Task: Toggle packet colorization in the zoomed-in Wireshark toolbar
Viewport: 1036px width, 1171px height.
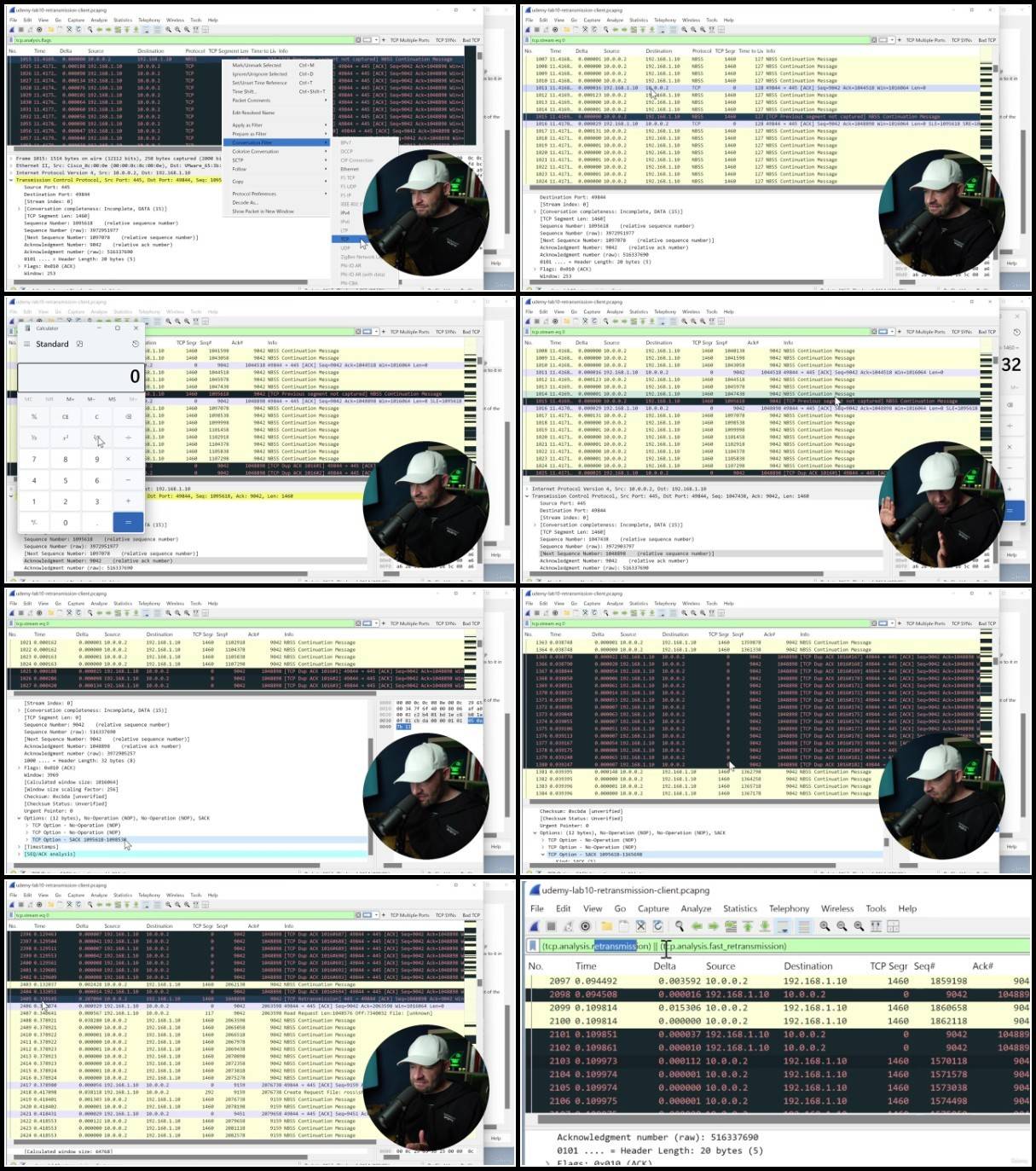Action: 803,926
